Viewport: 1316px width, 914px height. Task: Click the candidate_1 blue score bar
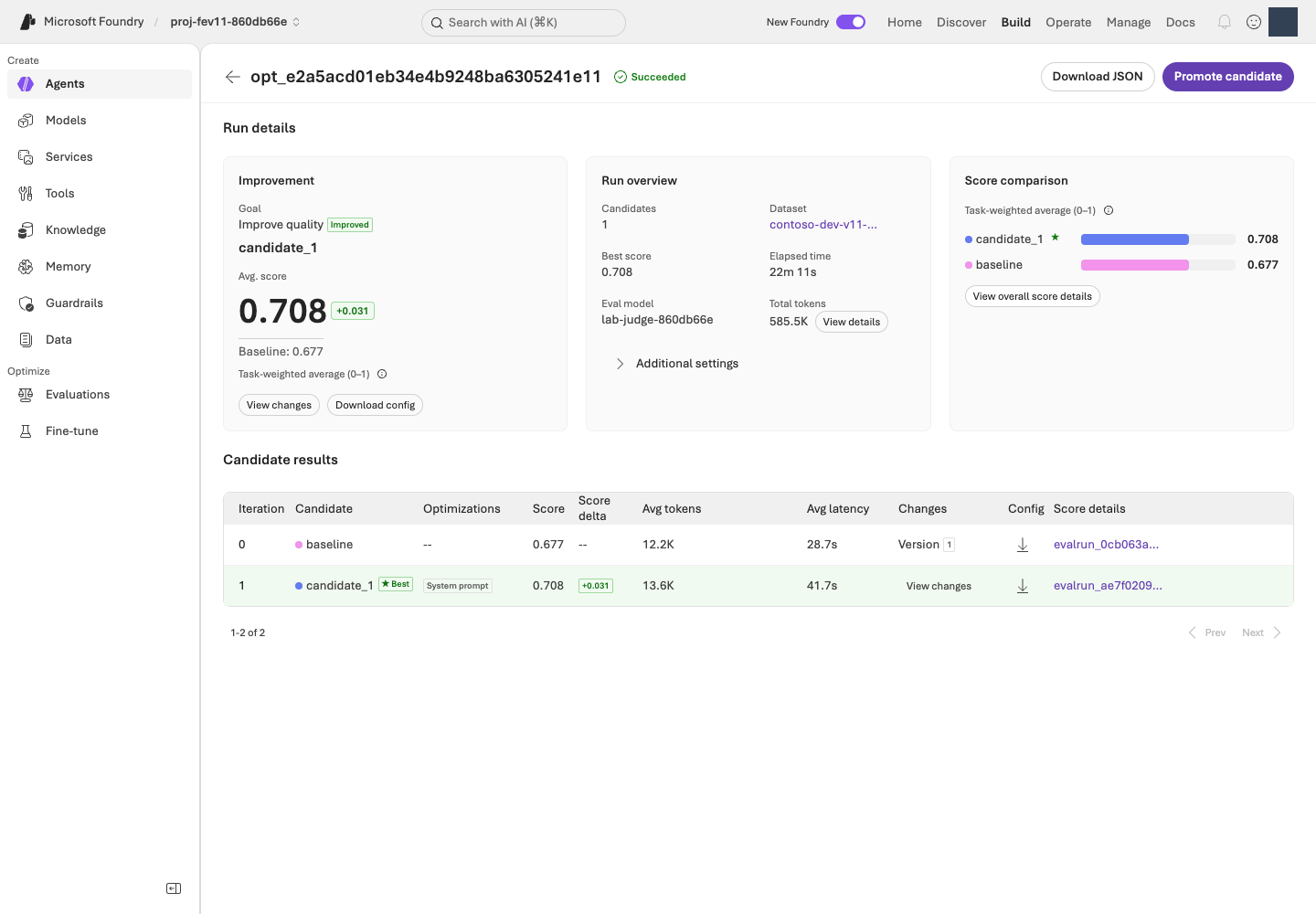pos(1135,239)
